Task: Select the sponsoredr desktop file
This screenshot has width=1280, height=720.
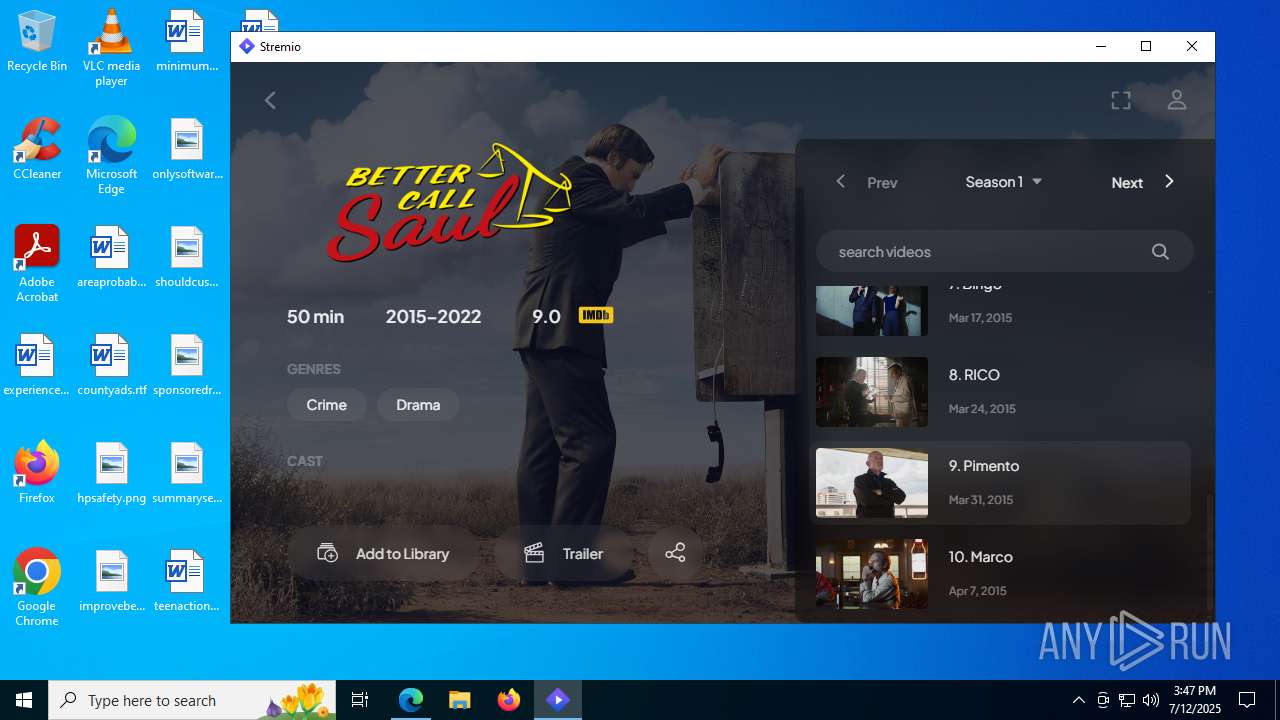Action: (186, 364)
